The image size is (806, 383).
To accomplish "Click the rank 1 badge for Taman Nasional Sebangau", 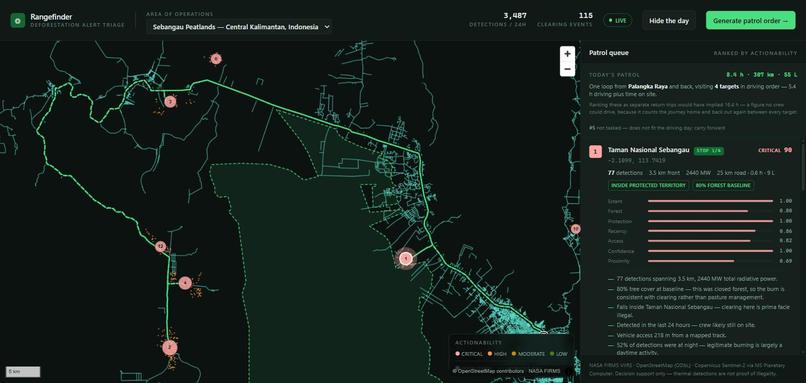I will [595, 151].
